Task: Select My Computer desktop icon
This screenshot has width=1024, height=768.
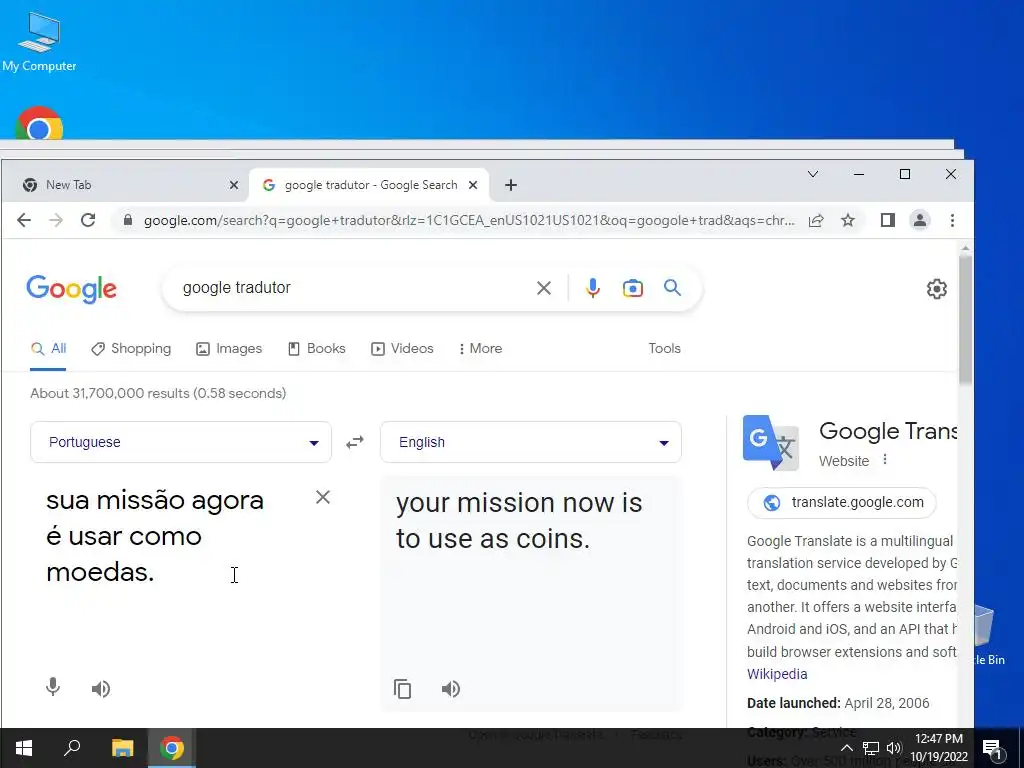Action: pyautogui.click(x=39, y=40)
